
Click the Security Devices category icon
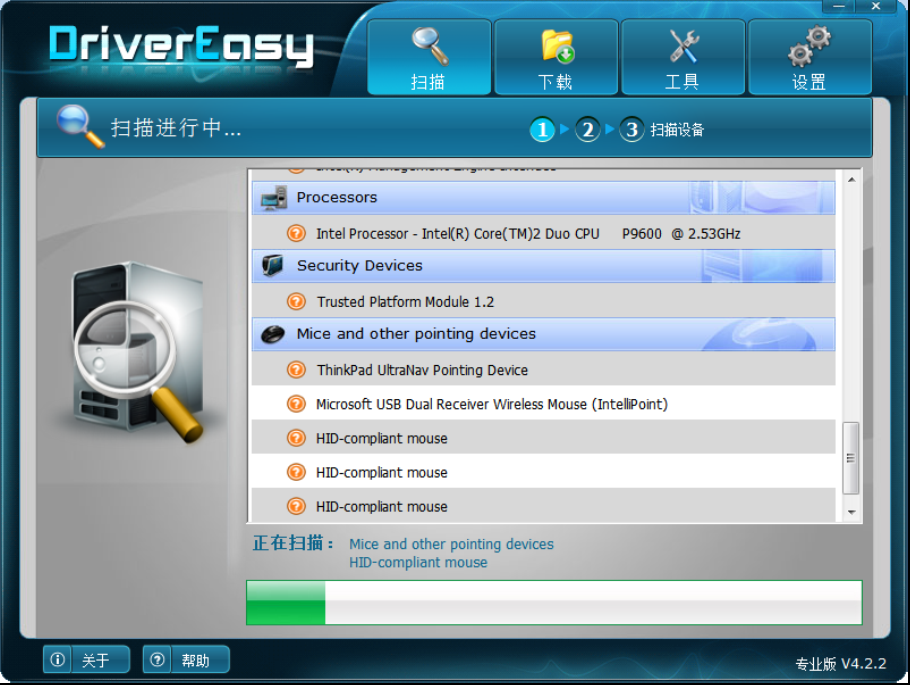tap(272, 266)
